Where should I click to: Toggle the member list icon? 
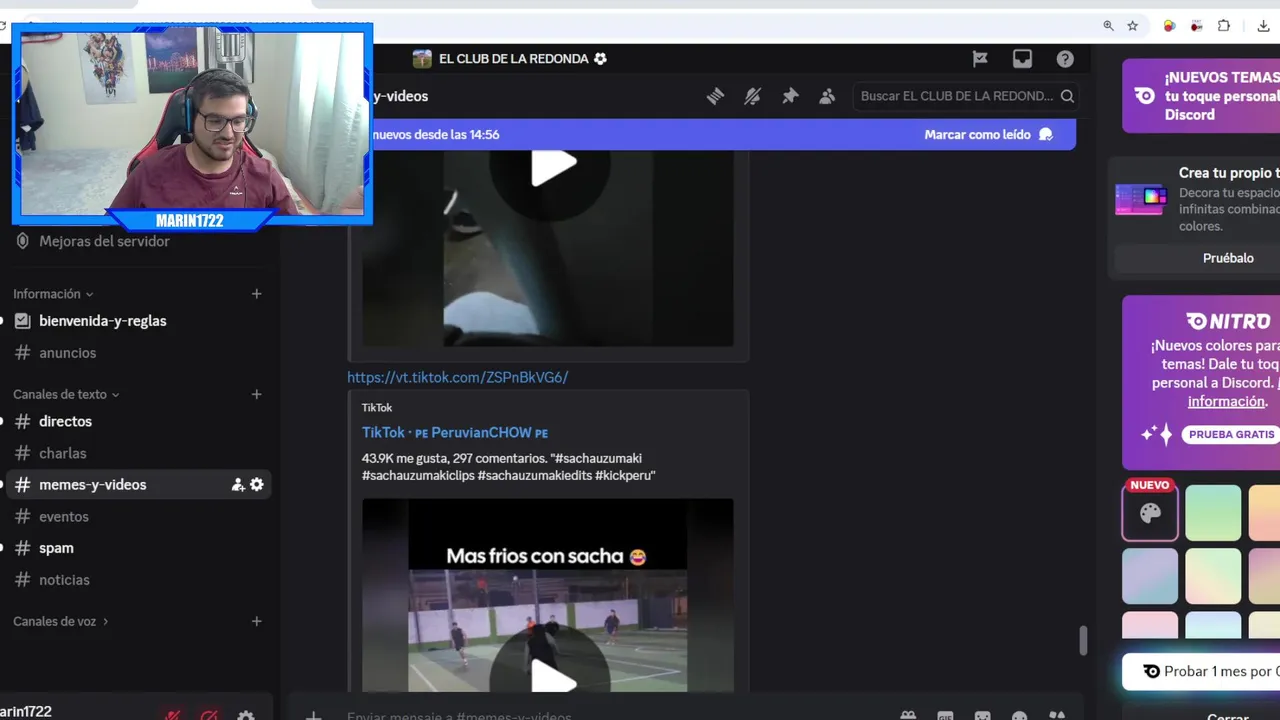pyautogui.click(x=827, y=96)
